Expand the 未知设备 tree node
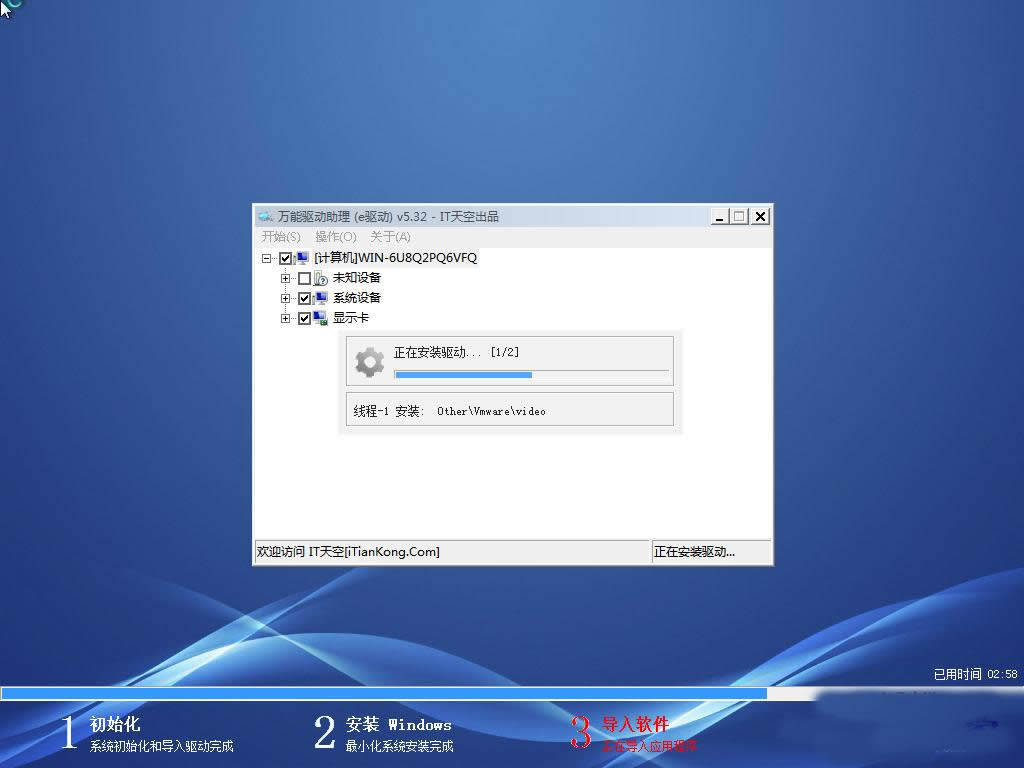Screen dimensions: 1024x768 pyautogui.click(x=285, y=278)
